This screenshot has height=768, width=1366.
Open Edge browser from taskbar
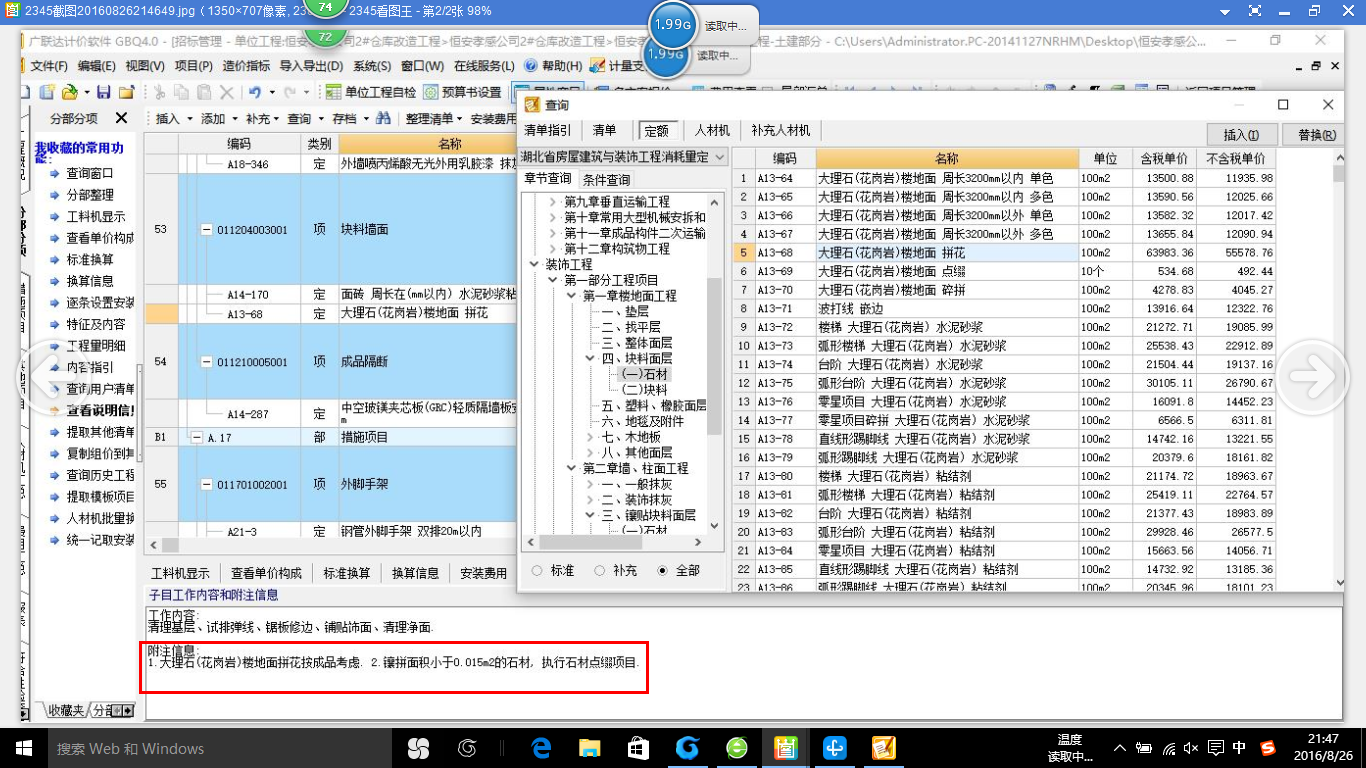coord(541,748)
